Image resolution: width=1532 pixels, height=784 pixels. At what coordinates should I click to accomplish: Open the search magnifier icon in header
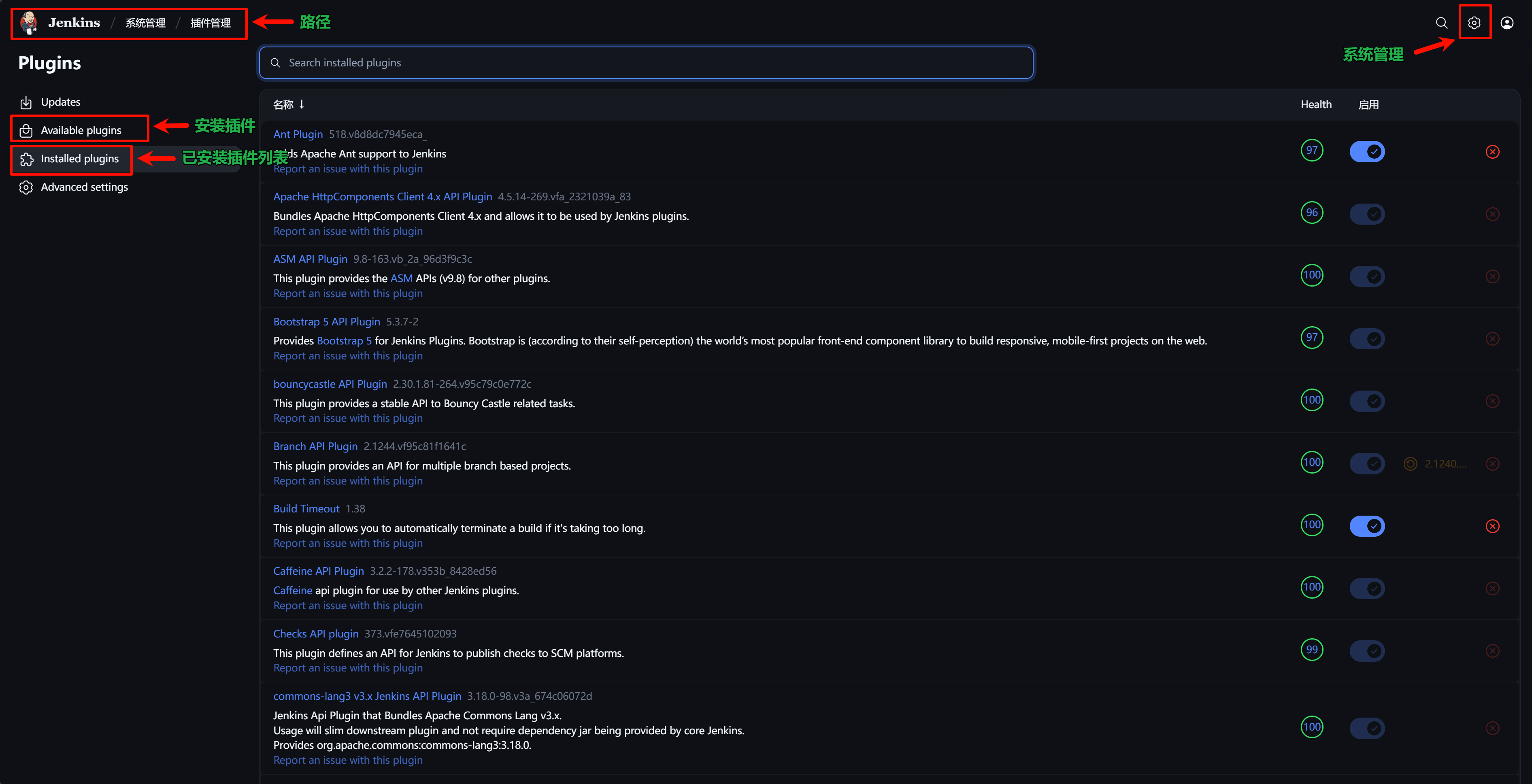(1441, 23)
